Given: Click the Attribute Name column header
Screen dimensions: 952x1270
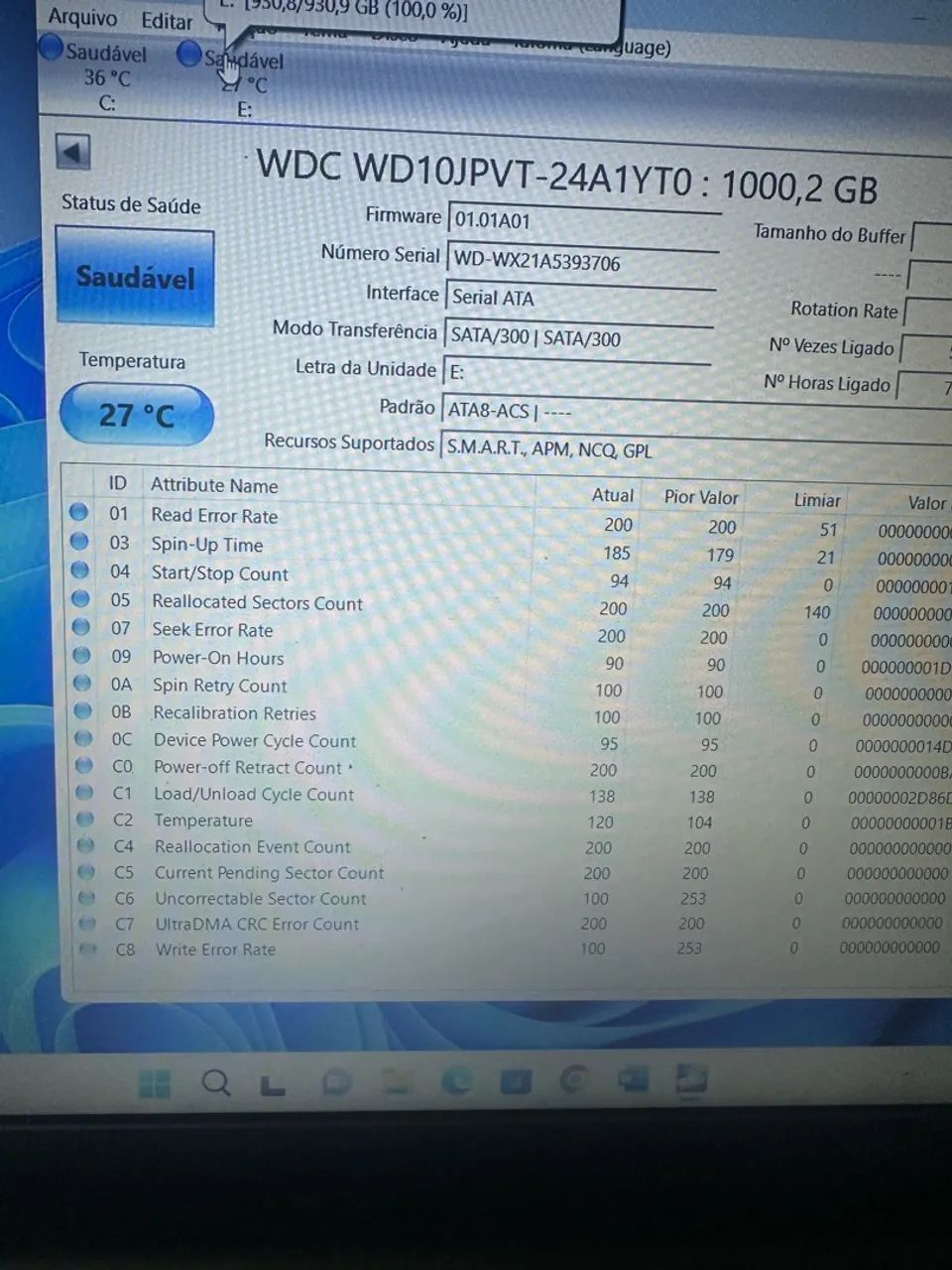Looking at the screenshot, I should (x=214, y=485).
